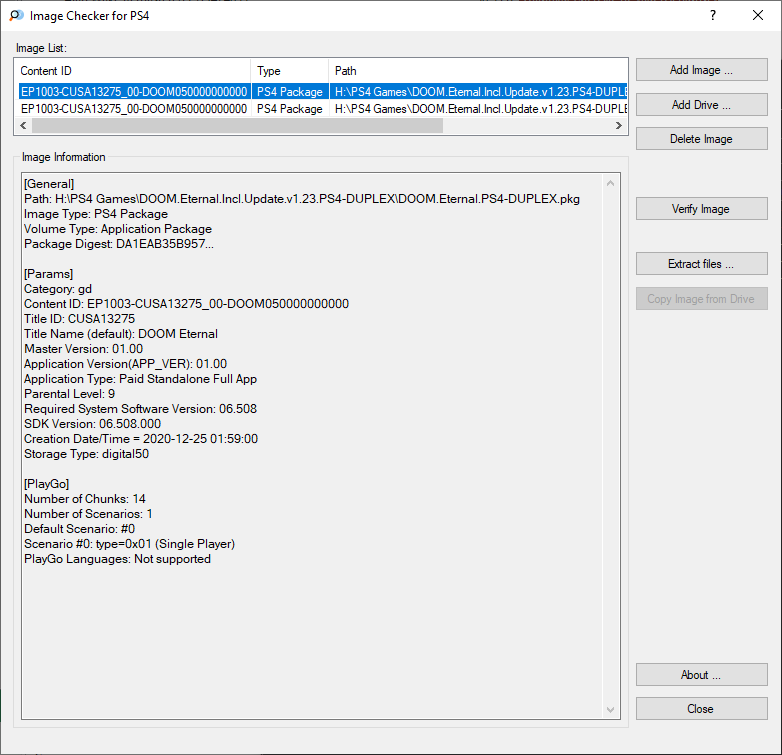Click Default Scenario: #0 line
The image size is (782, 755).
coord(79,529)
